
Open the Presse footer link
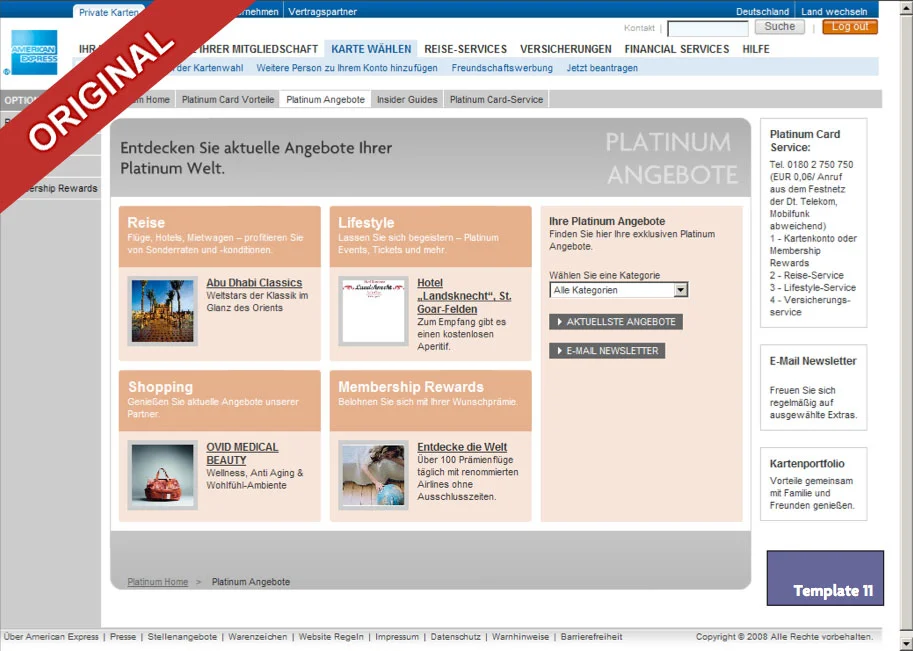tap(123, 637)
